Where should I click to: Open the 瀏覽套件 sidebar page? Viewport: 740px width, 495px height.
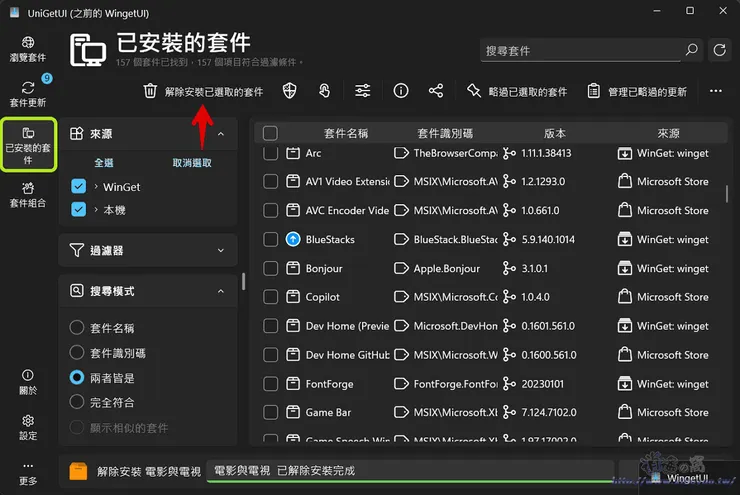(28, 50)
